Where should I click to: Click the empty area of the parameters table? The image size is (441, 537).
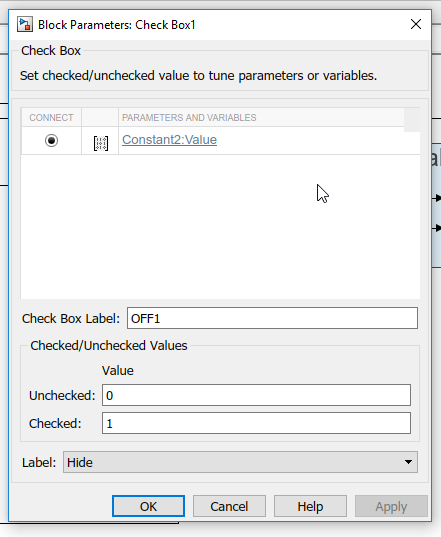point(220,227)
